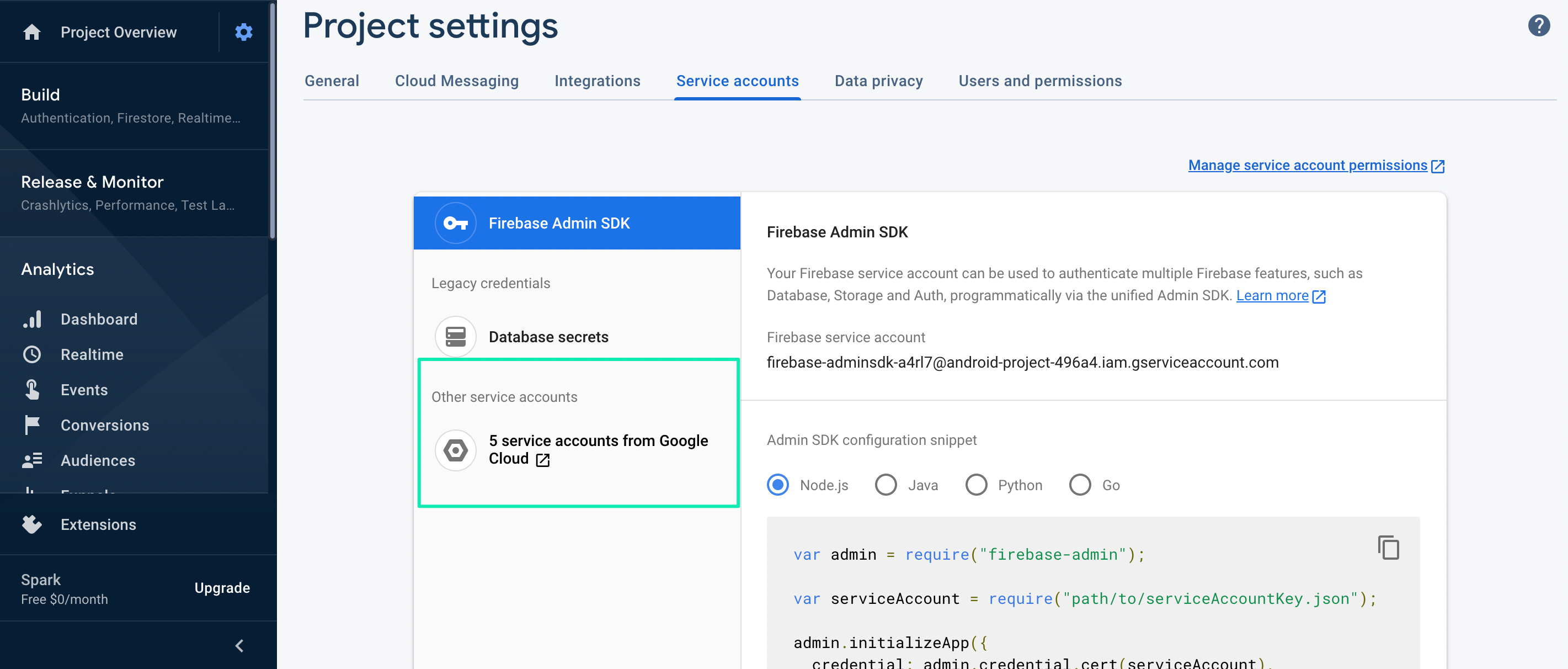Click the firebase-adminsdk service account email

tap(1022, 362)
